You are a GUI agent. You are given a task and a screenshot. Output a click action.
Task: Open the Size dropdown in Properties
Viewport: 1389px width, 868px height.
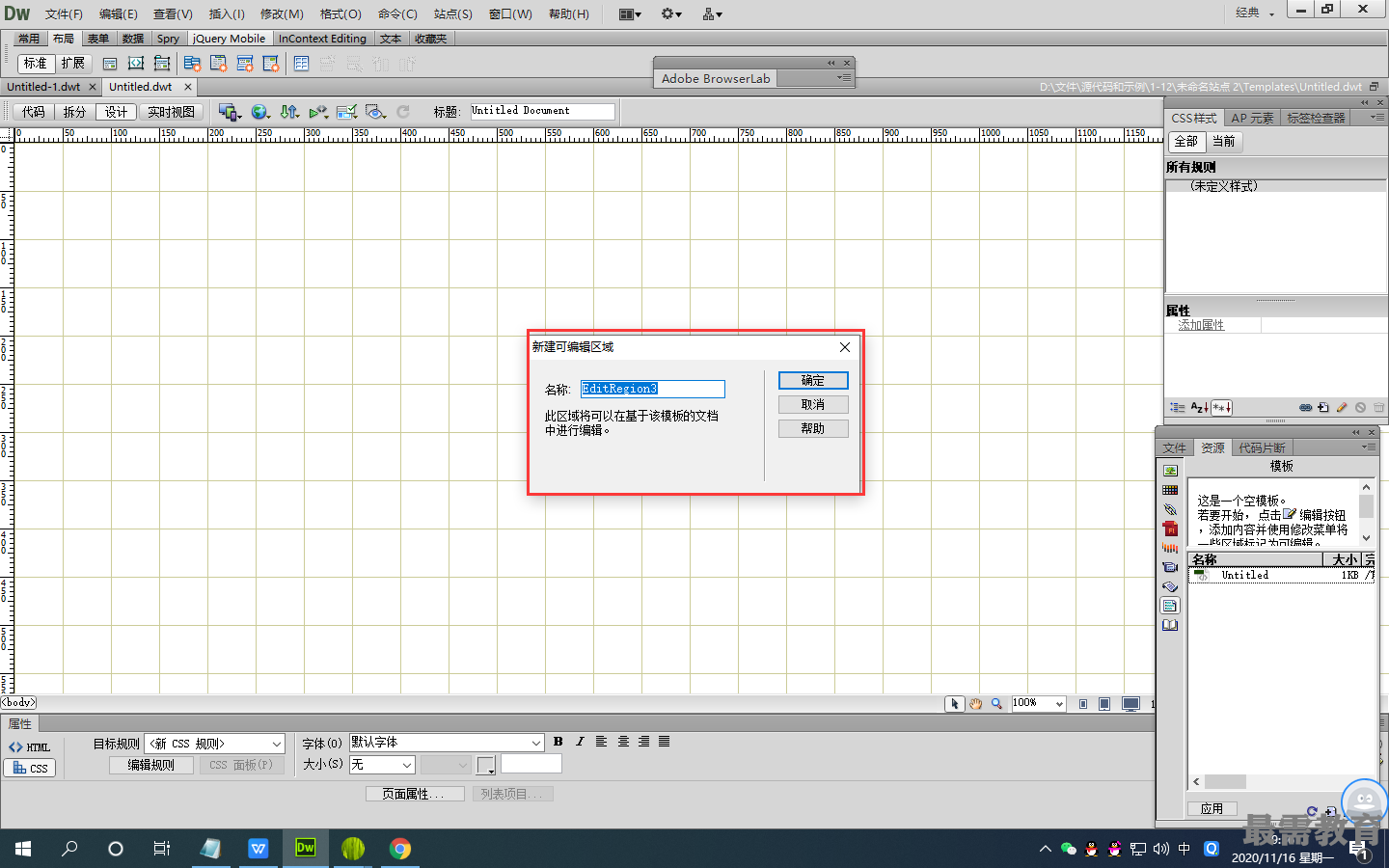pyautogui.click(x=382, y=765)
